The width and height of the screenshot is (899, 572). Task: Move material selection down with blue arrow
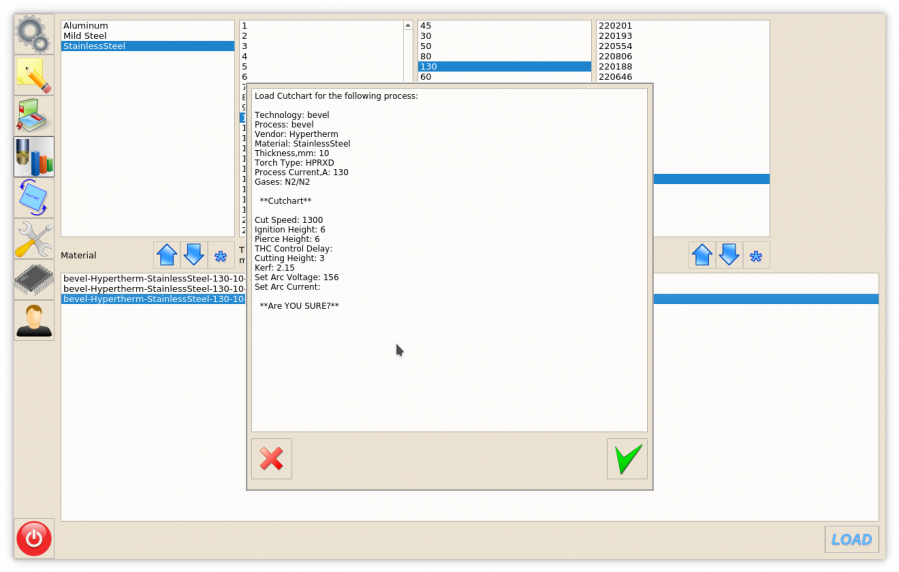(194, 255)
